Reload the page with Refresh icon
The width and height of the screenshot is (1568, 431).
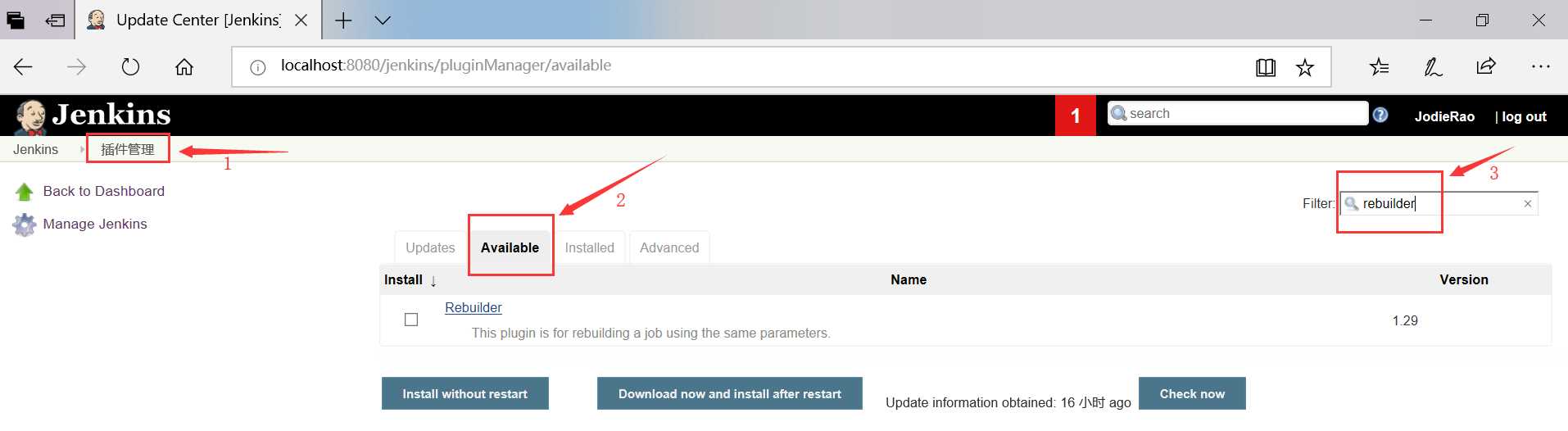click(x=130, y=67)
